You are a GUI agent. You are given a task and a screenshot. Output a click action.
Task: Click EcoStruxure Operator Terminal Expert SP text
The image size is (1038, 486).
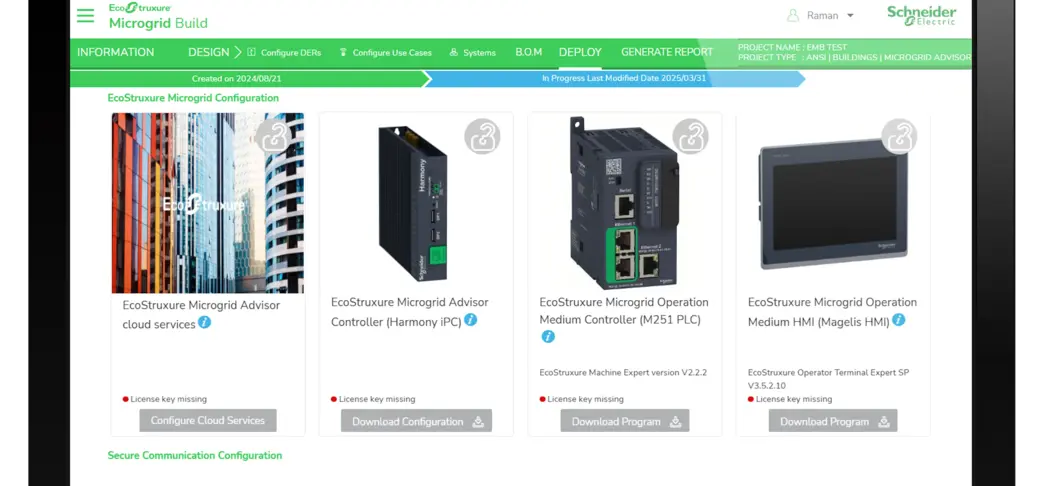828,379
